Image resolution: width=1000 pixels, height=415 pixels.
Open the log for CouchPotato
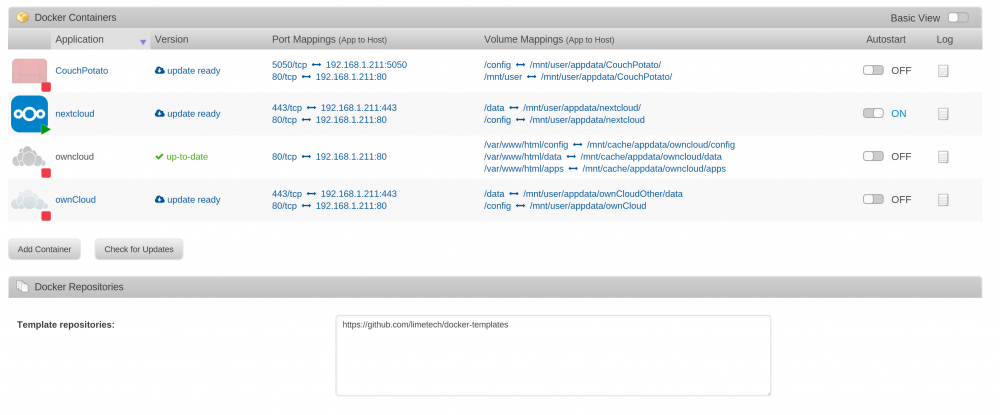pyautogui.click(x=943, y=71)
